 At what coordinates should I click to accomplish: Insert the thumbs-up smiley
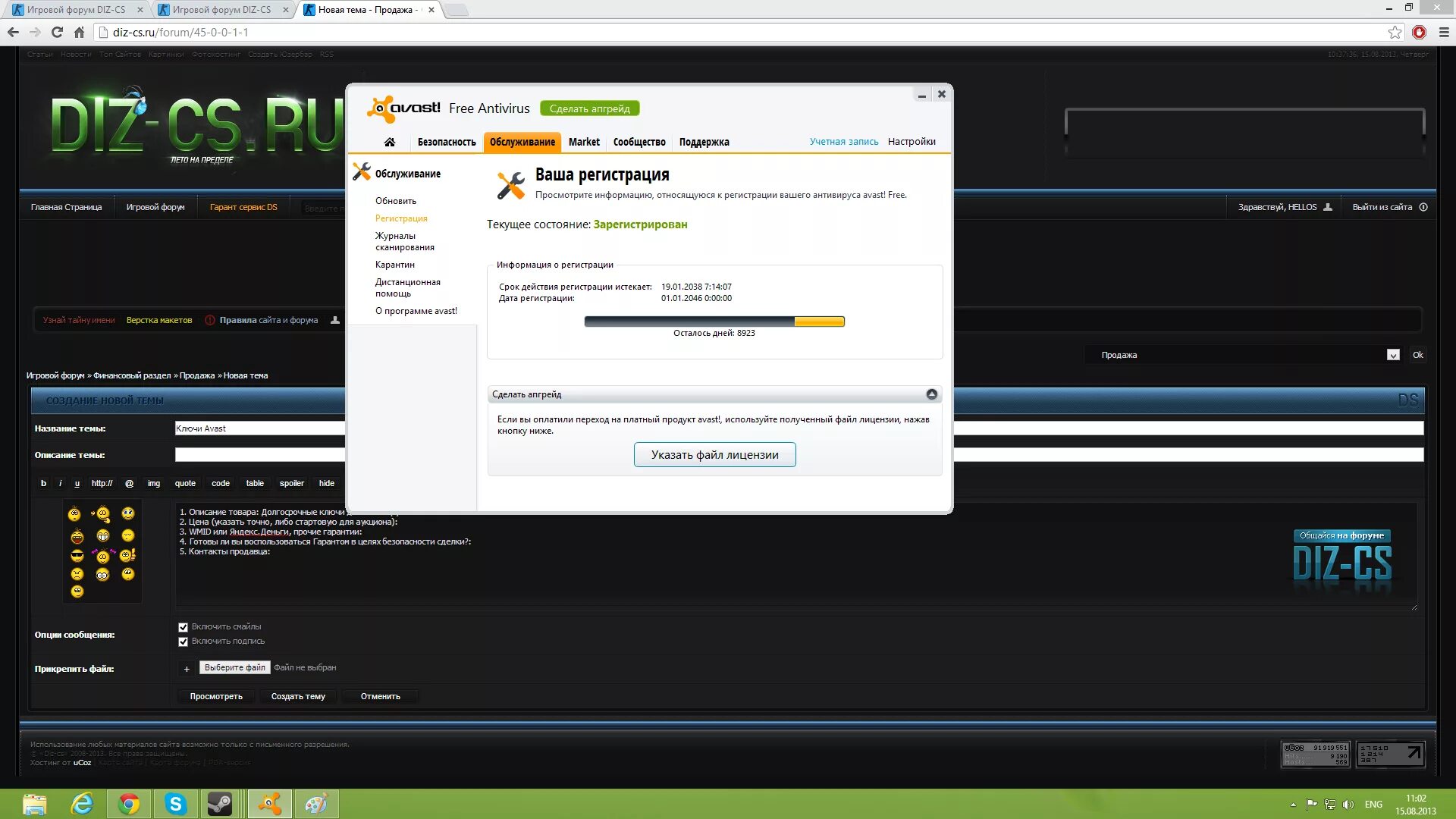pyautogui.click(x=128, y=556)
